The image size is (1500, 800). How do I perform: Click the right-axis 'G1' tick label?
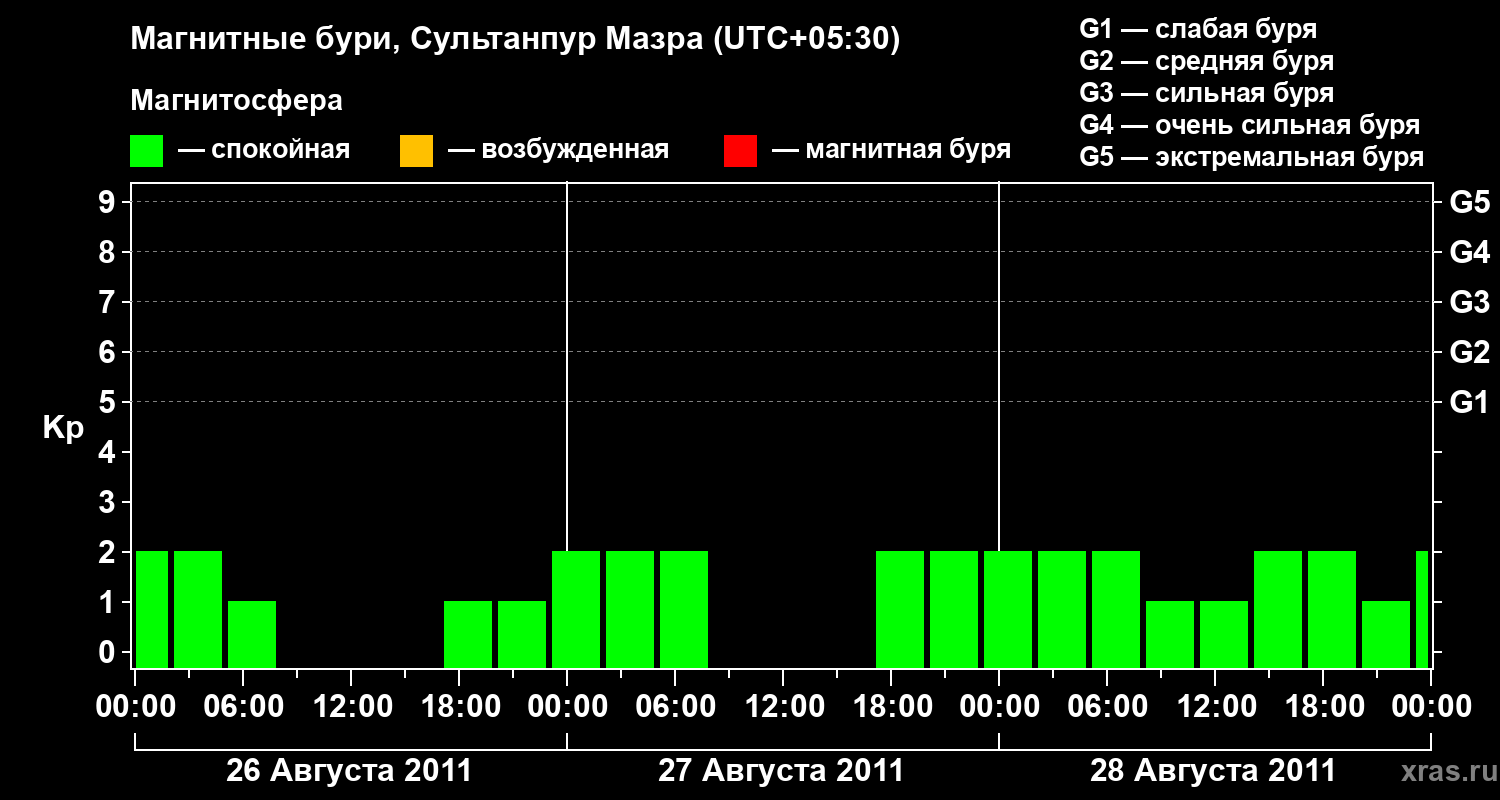point(1469,402)
